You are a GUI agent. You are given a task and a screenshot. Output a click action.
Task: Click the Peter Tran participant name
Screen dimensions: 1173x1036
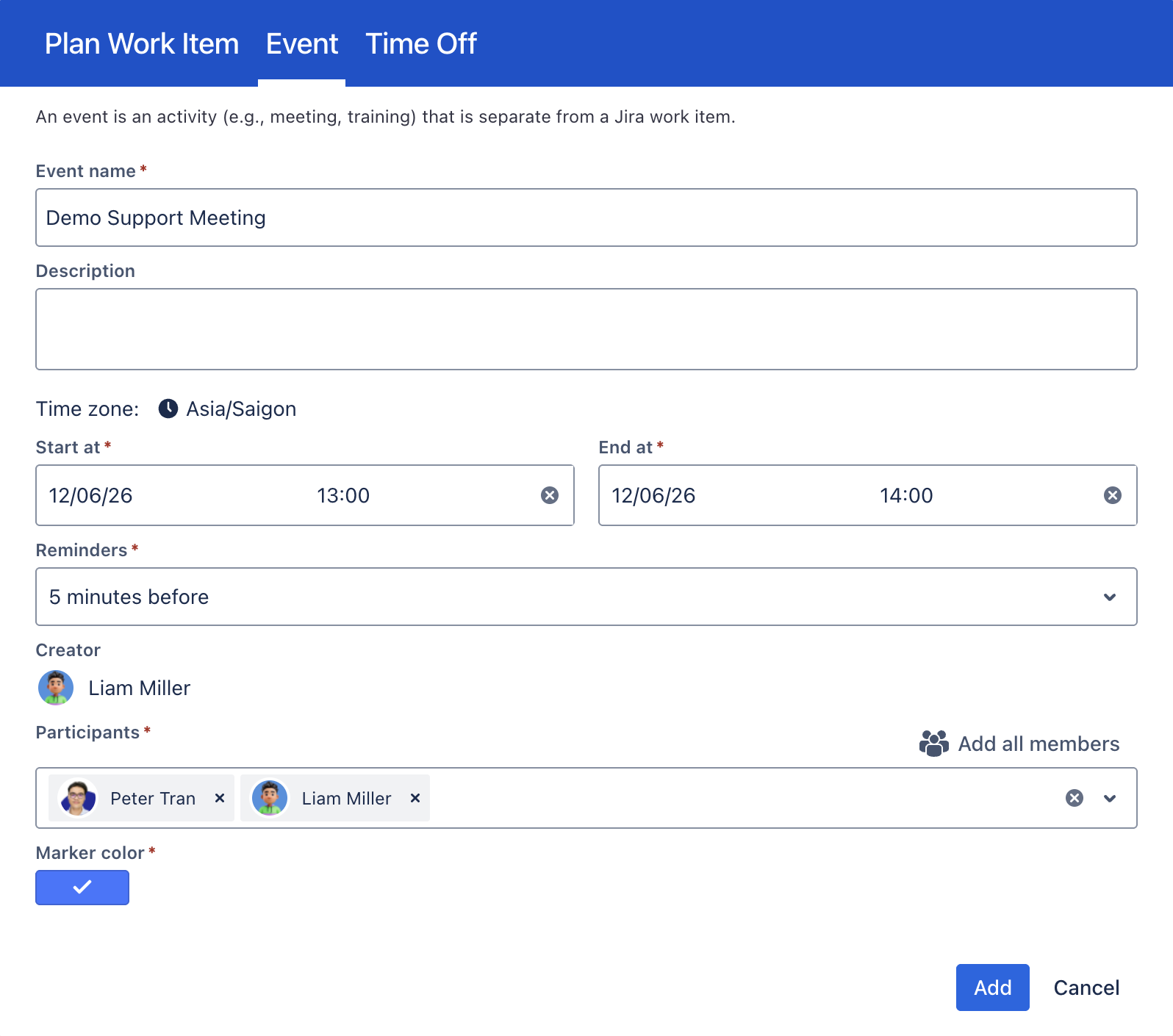coord(153,799)
